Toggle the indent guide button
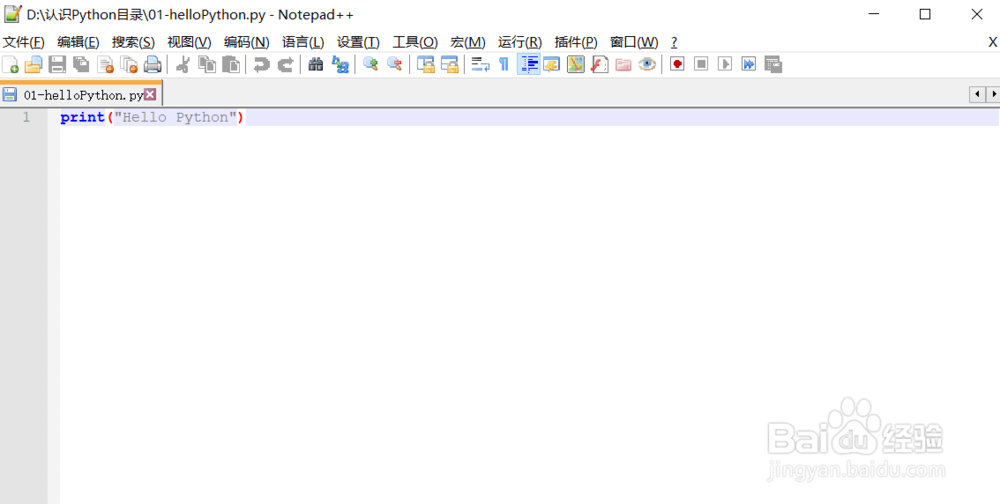Viewport: 1000px width, 504px height. pos(529,64)
